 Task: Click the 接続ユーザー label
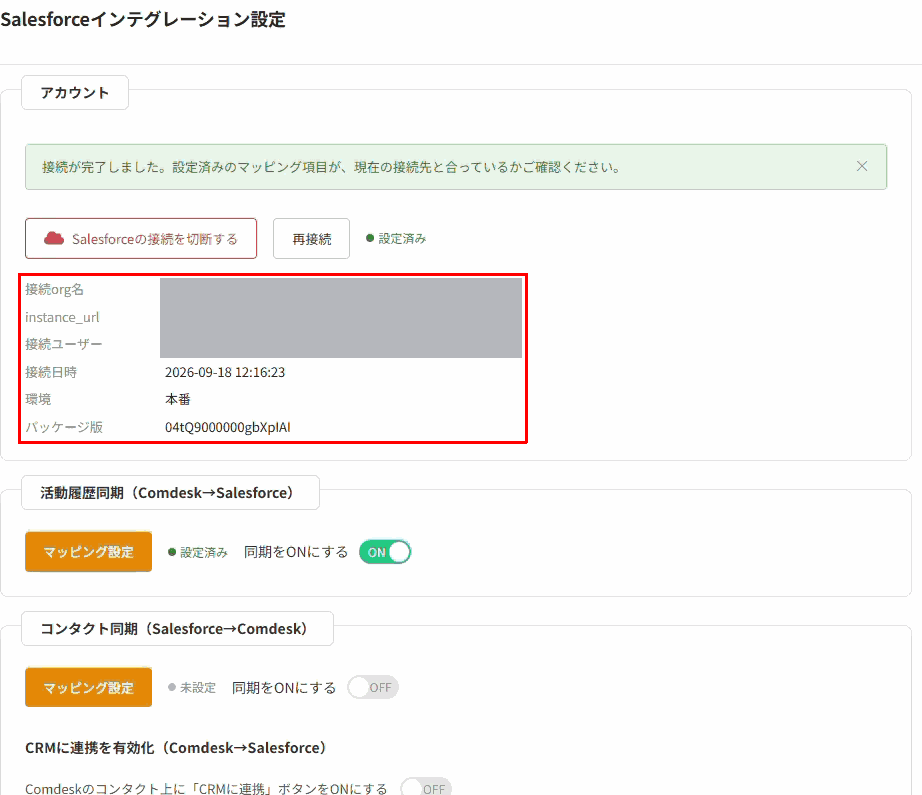64,344
